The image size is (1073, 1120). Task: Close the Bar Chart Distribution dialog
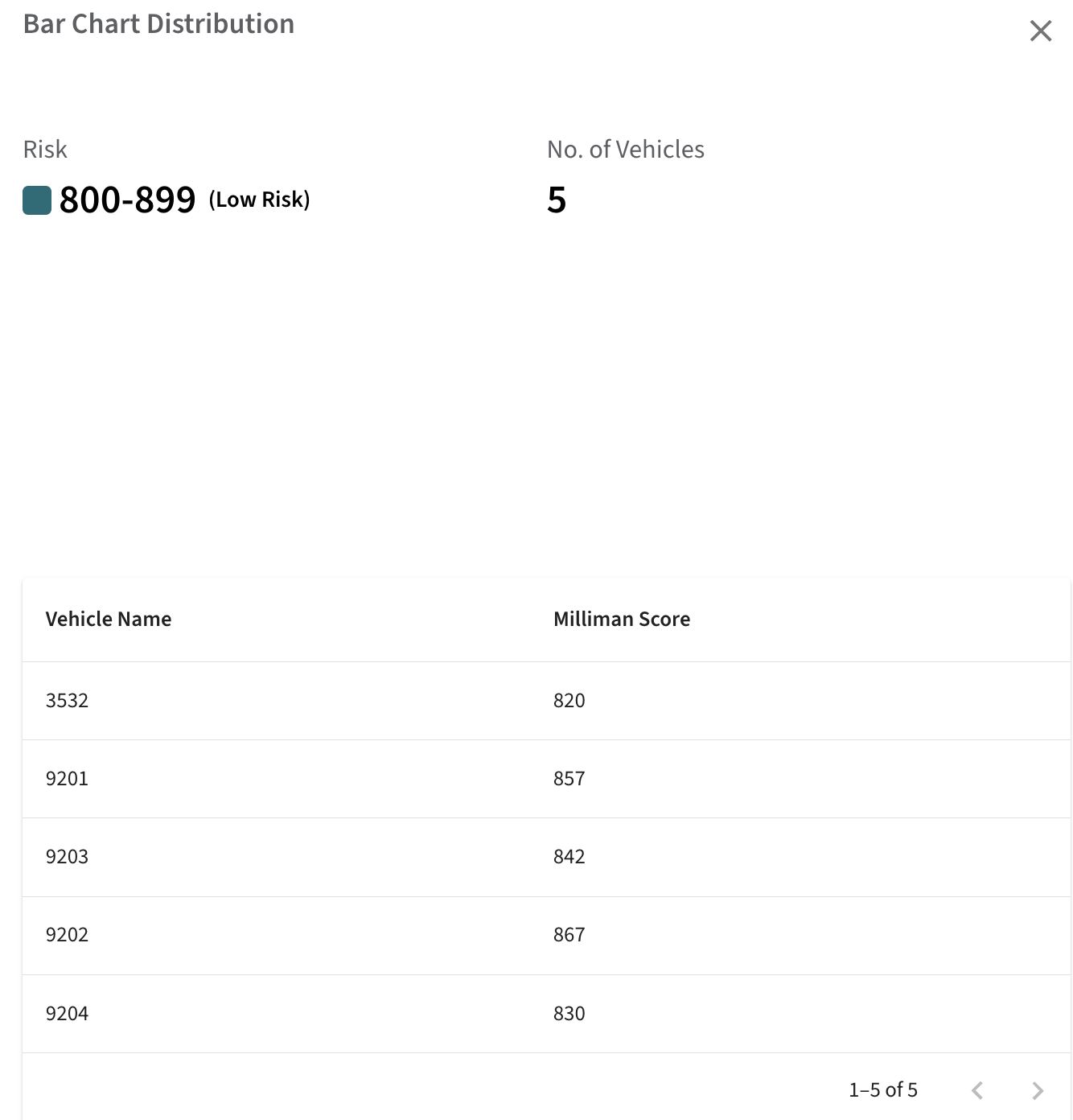point(1041,31)
